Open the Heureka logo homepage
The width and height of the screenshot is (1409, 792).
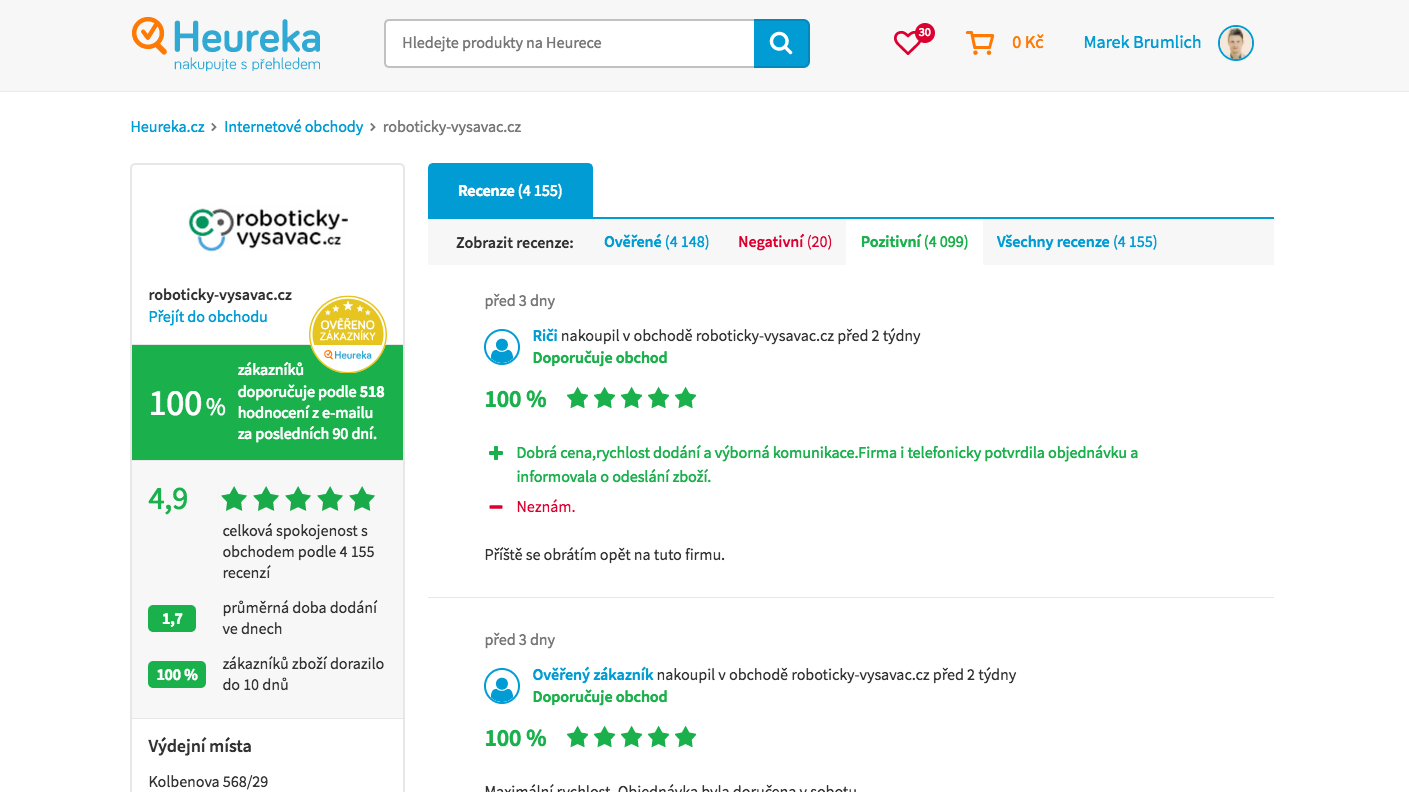point(226,45)
